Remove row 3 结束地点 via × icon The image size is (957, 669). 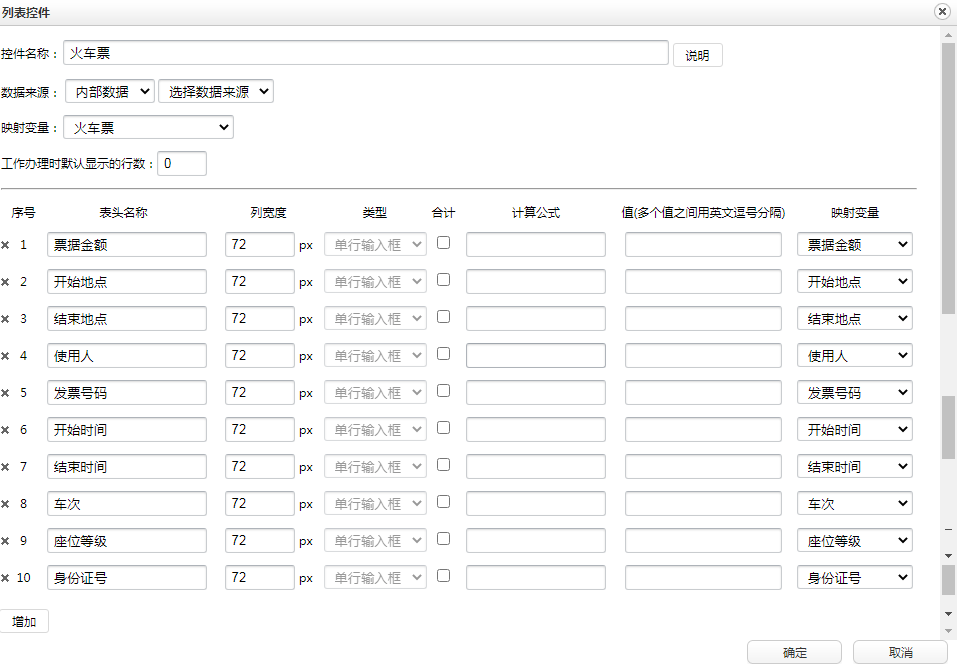tap(5, 319)
